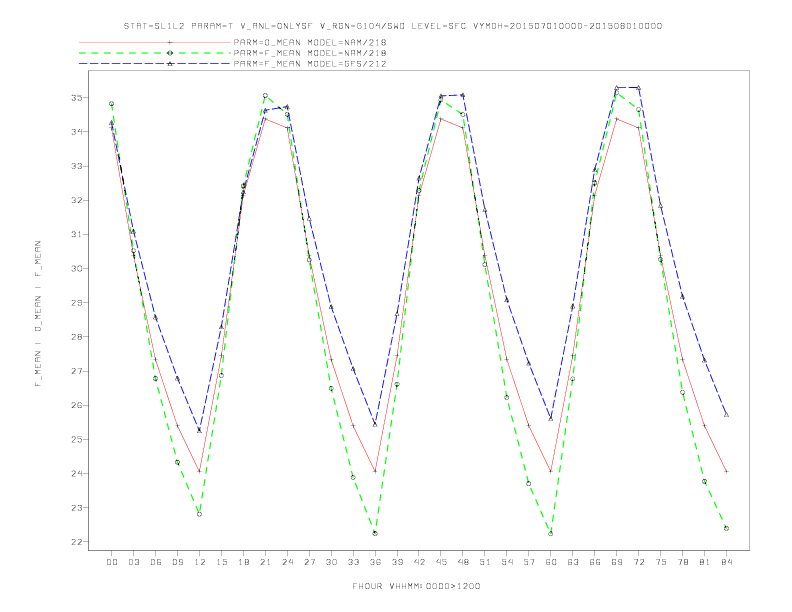The height and width of the screenshot is (612, 792).
Task: Click x-axis forecast hour label 48
Action: (463, 562)
